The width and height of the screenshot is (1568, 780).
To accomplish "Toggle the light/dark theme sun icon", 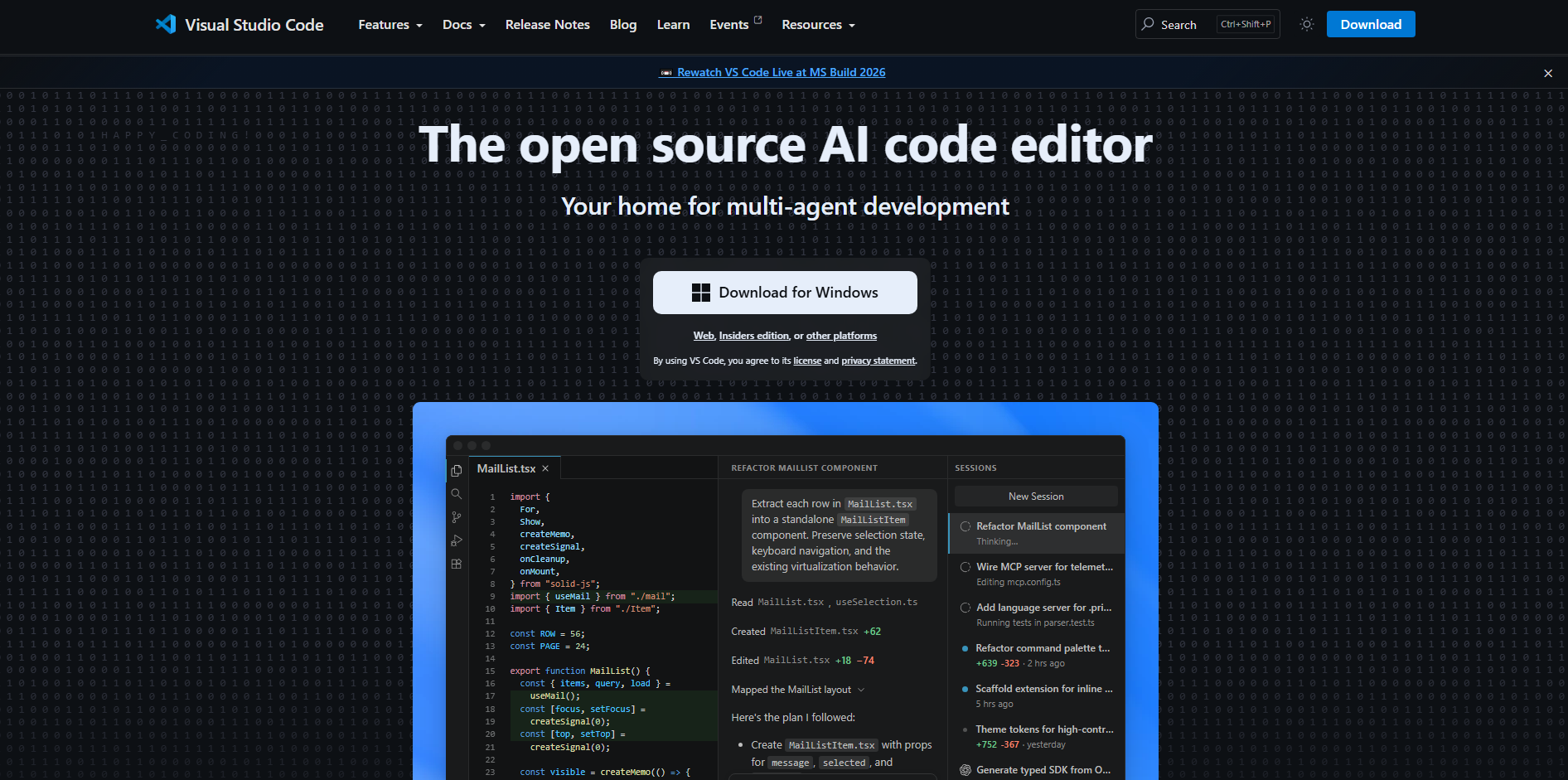I will pyautogui.click(x=1307, y=24).
